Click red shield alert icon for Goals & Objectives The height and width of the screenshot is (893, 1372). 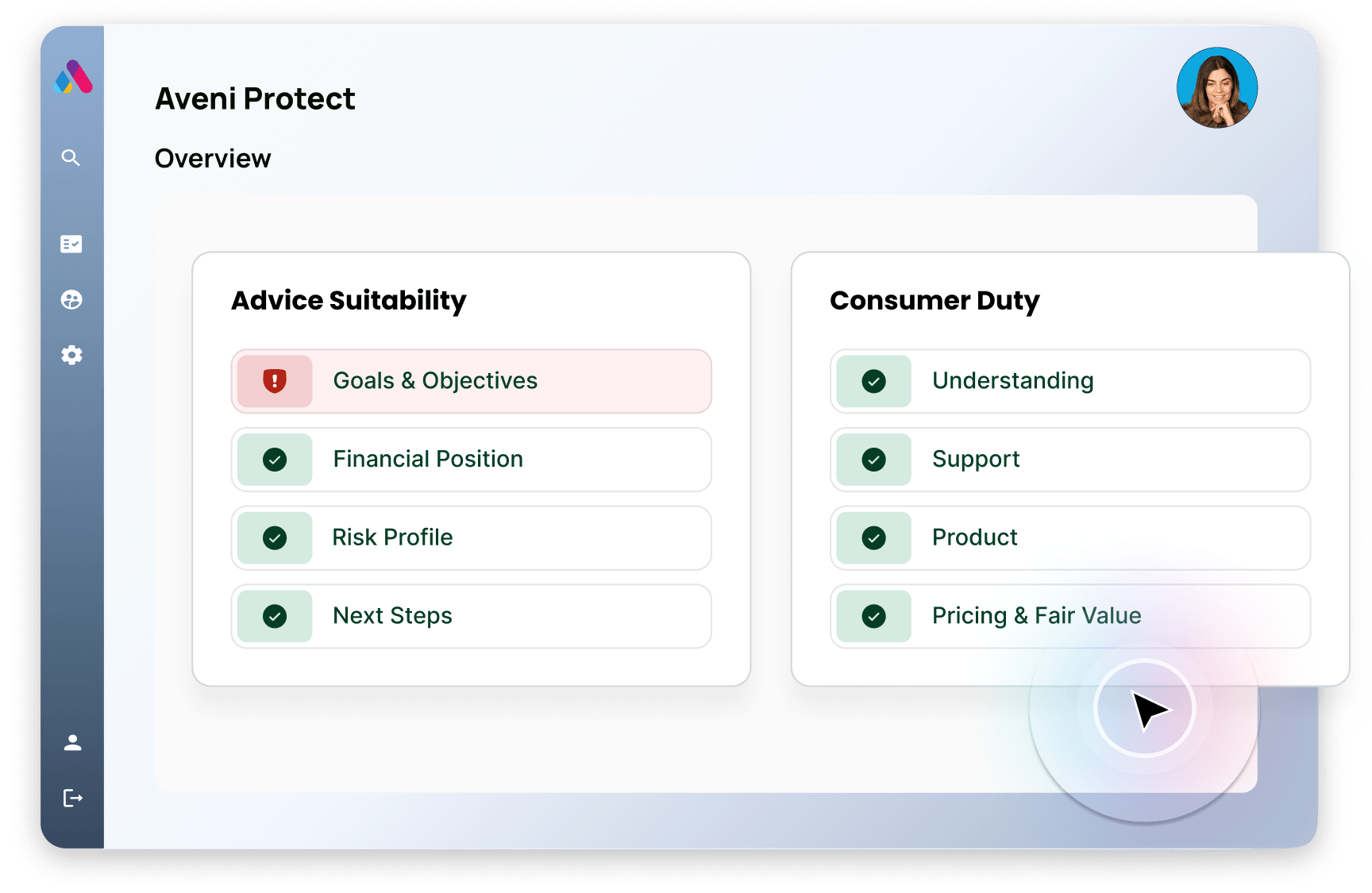coord(275,381)
